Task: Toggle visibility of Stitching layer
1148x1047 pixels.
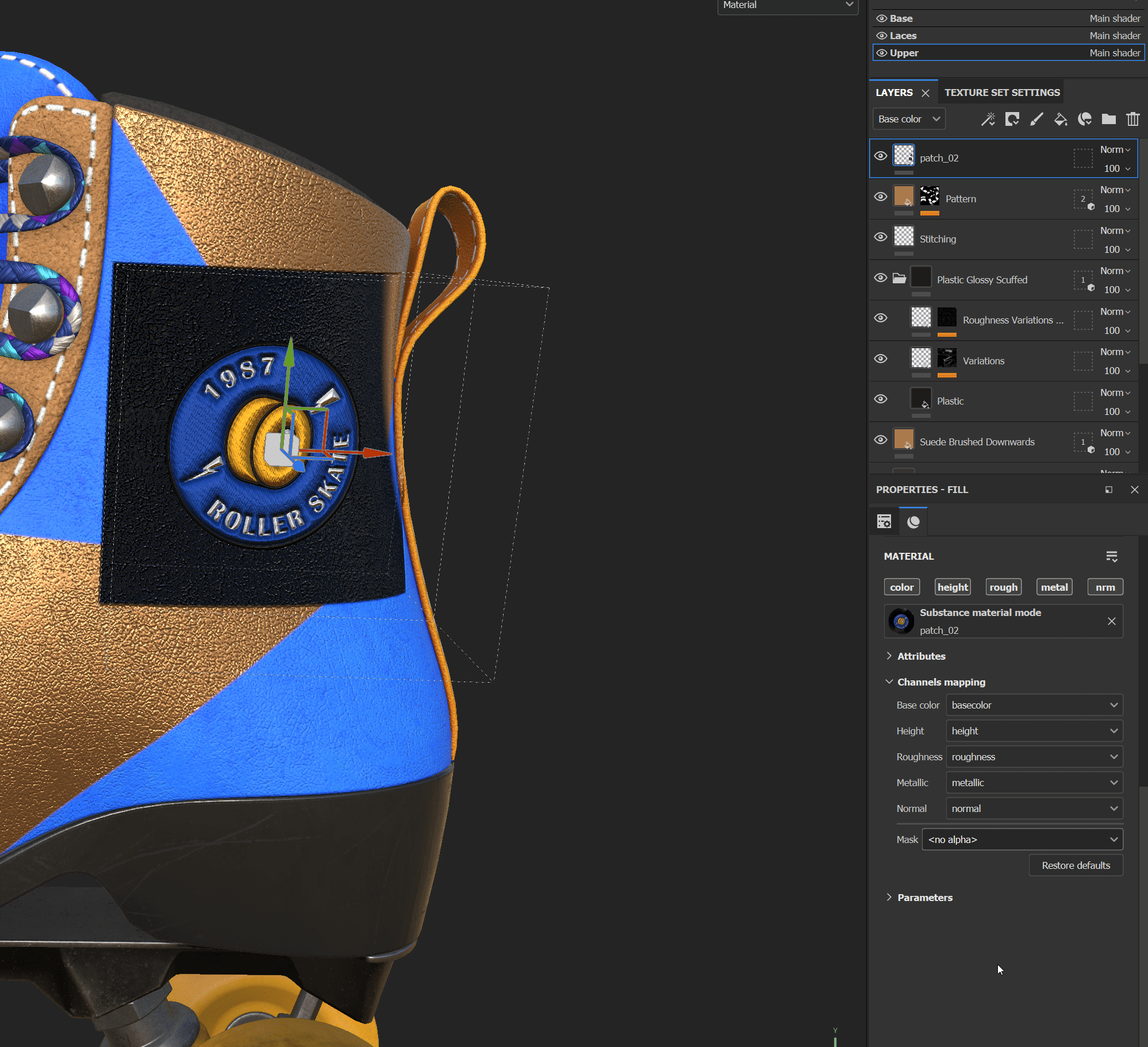Action: click(x=880, y=237)
